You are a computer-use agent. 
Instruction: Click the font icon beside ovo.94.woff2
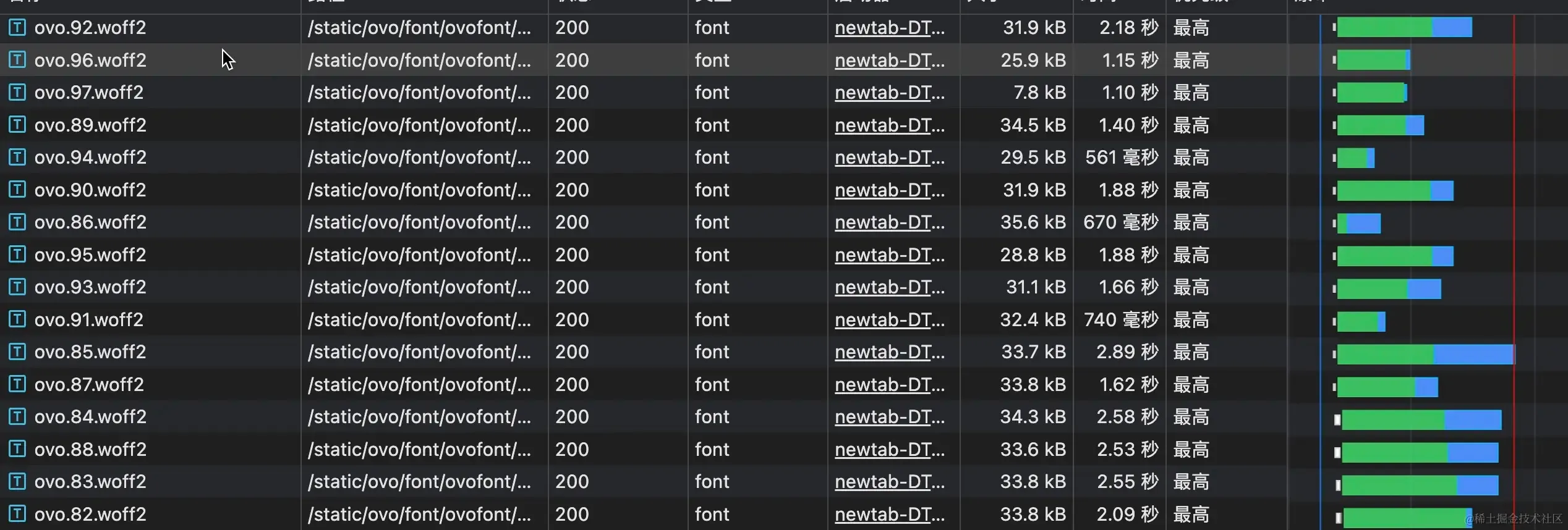click(x=17, y=157)
